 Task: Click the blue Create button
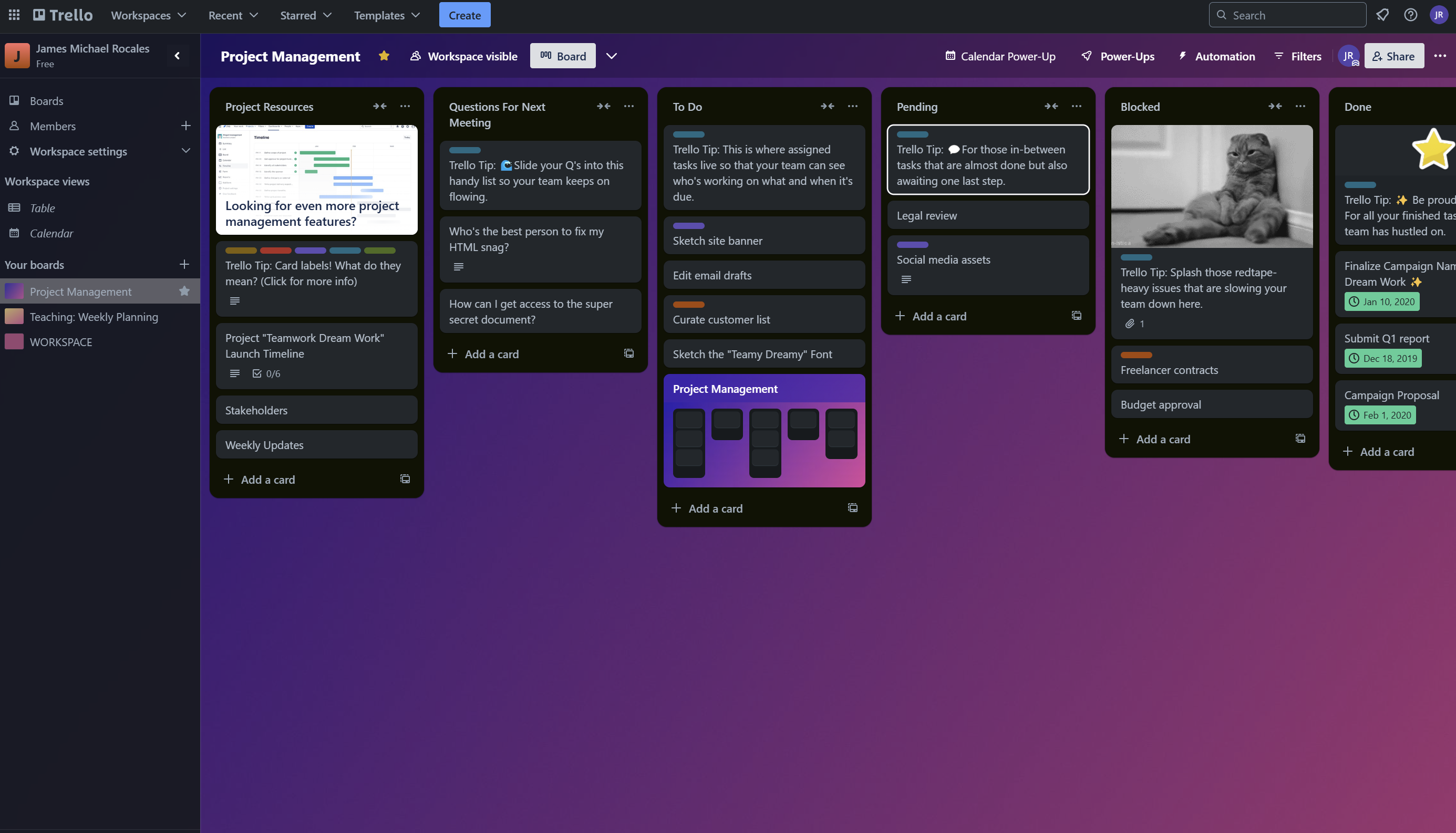click(464, 15)
